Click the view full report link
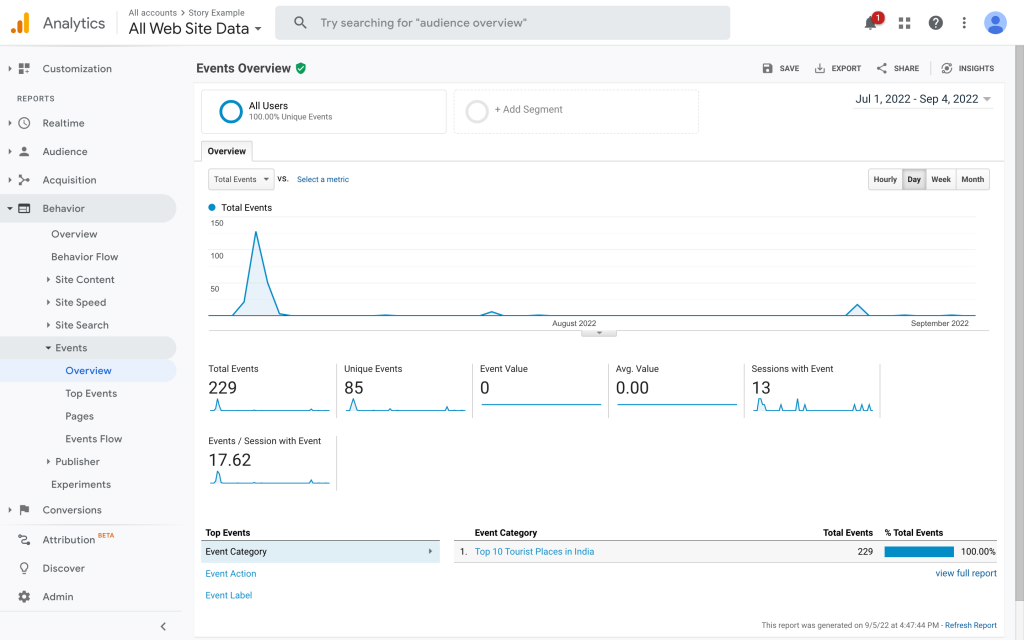Viewport: 1024px width, 640px height. click(966, 573)
